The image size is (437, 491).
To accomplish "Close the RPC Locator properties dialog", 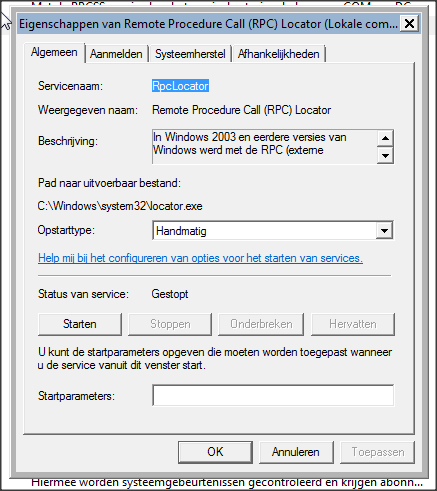I will click(x=409, y=24).
